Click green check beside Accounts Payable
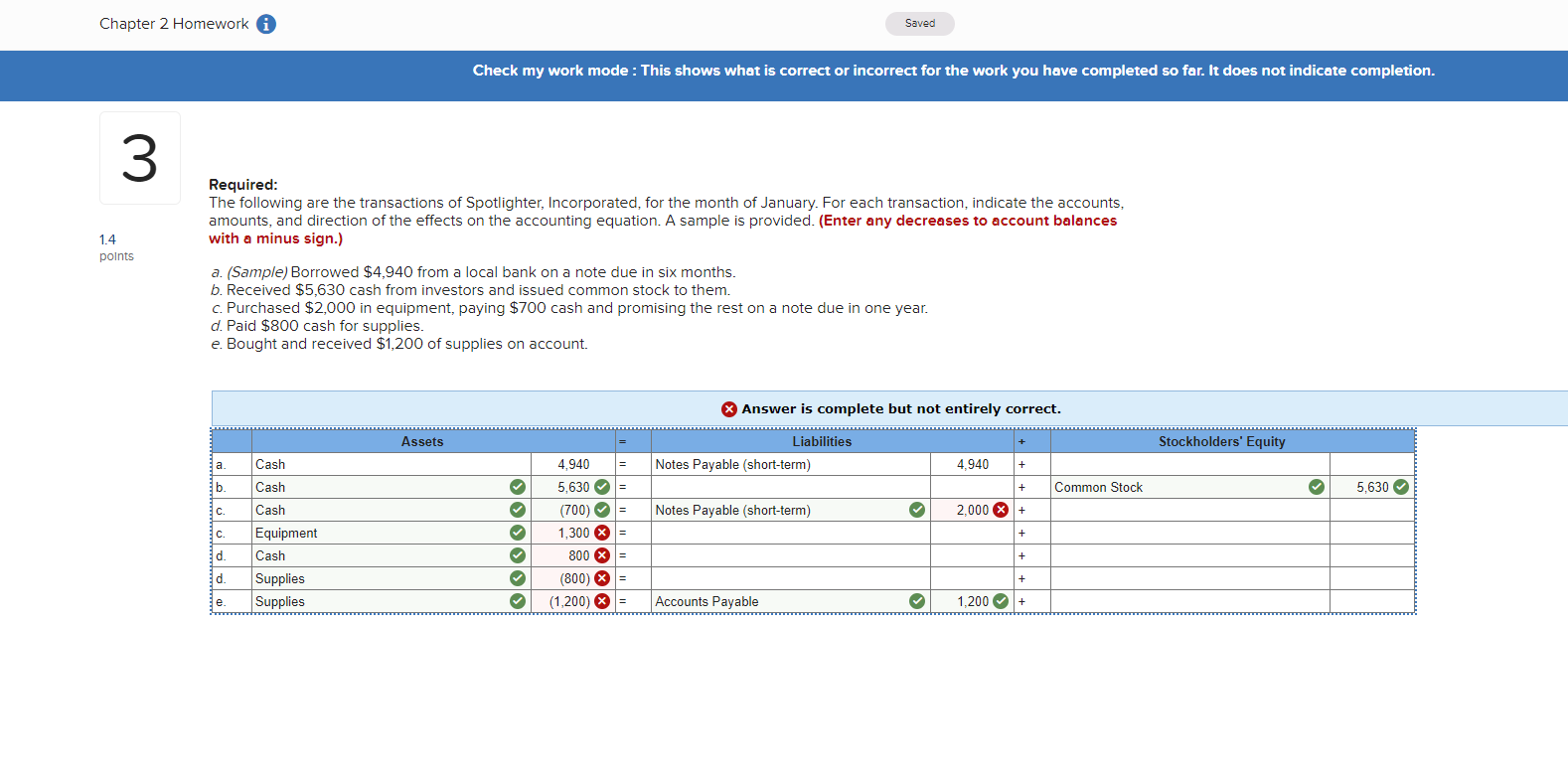Viewport: 1568px width, 780px height. coord(917,601)
